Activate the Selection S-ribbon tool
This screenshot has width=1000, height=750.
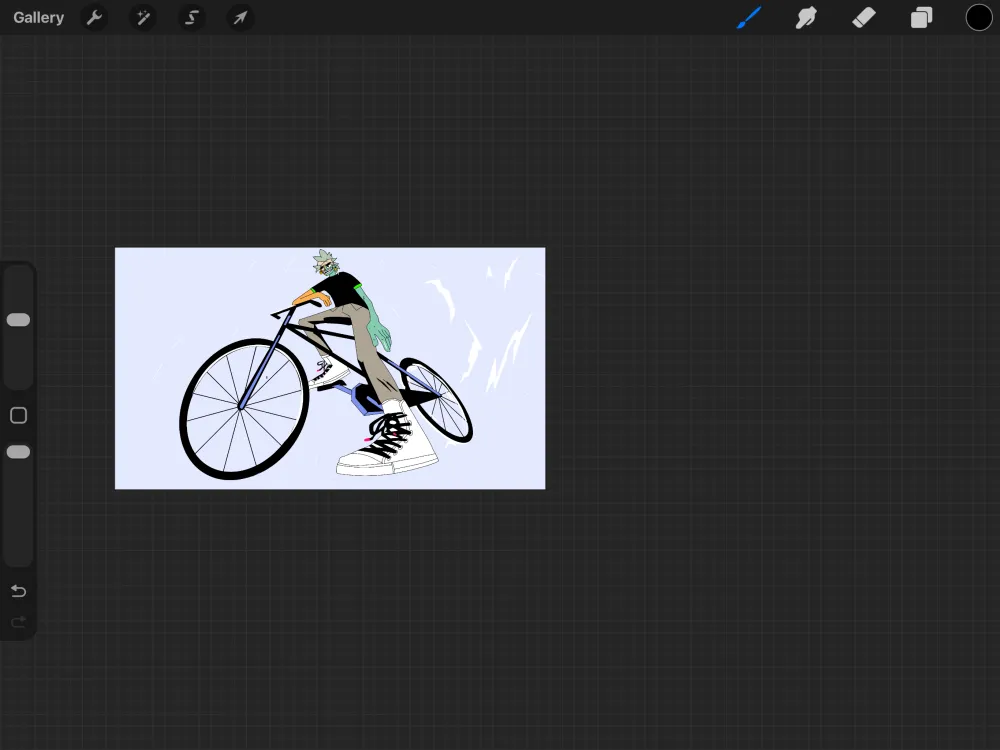pyautogui.click(x=191, y=17)
